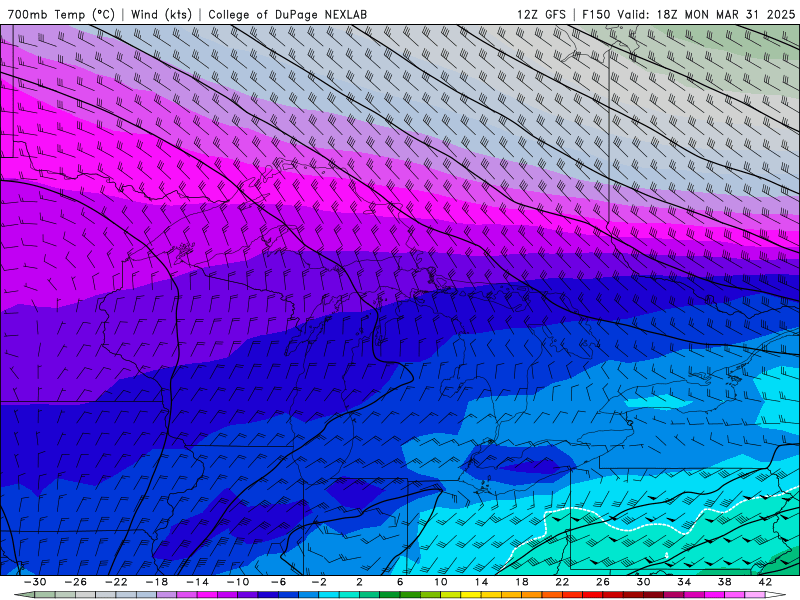Click the "College of DuPage NEXLAB" label
The image size is (800, 600).
point(287,14)
